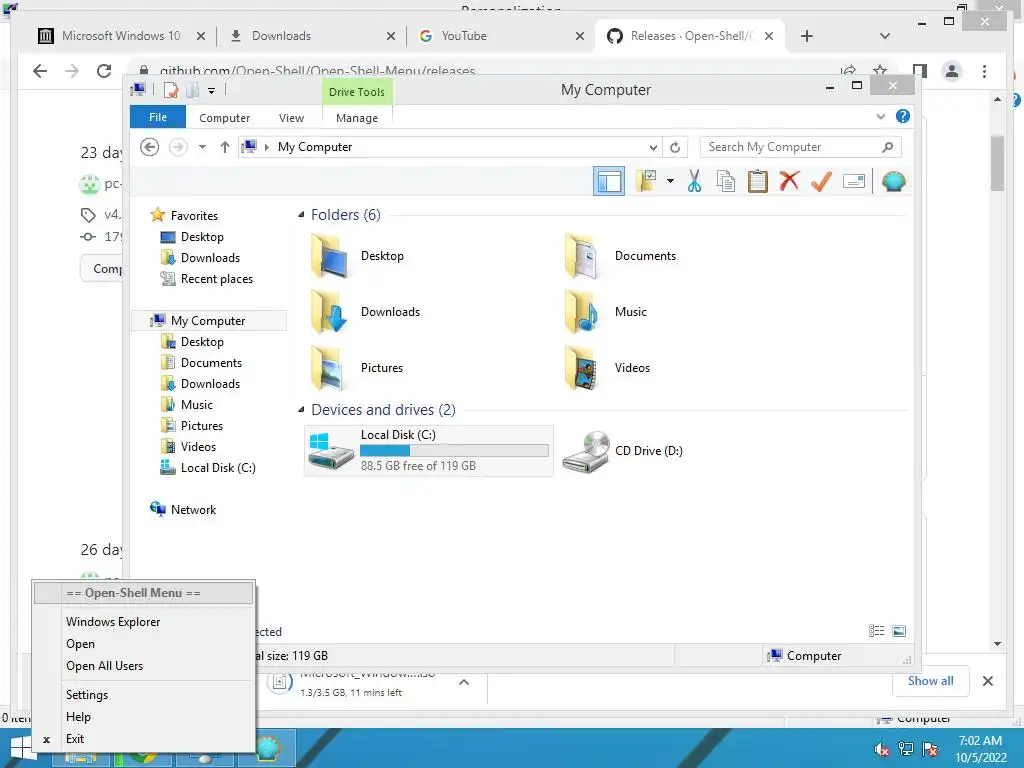Viewport: 1024px width, 768px height.
Task: Click the orange checkmark Properties icon
Action: click(x=821, y=181)
